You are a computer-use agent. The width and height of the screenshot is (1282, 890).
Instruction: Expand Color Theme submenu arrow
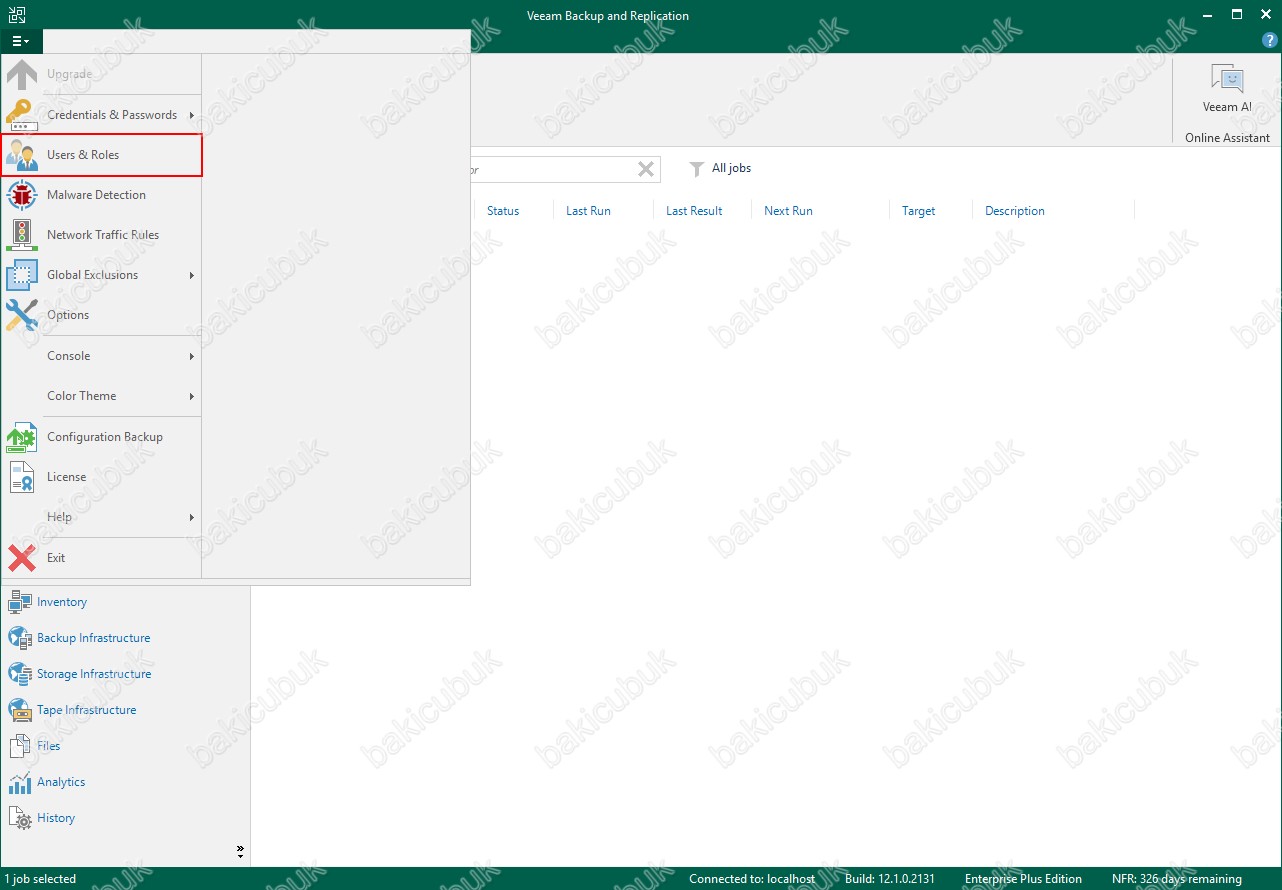(x=191, y=396)
